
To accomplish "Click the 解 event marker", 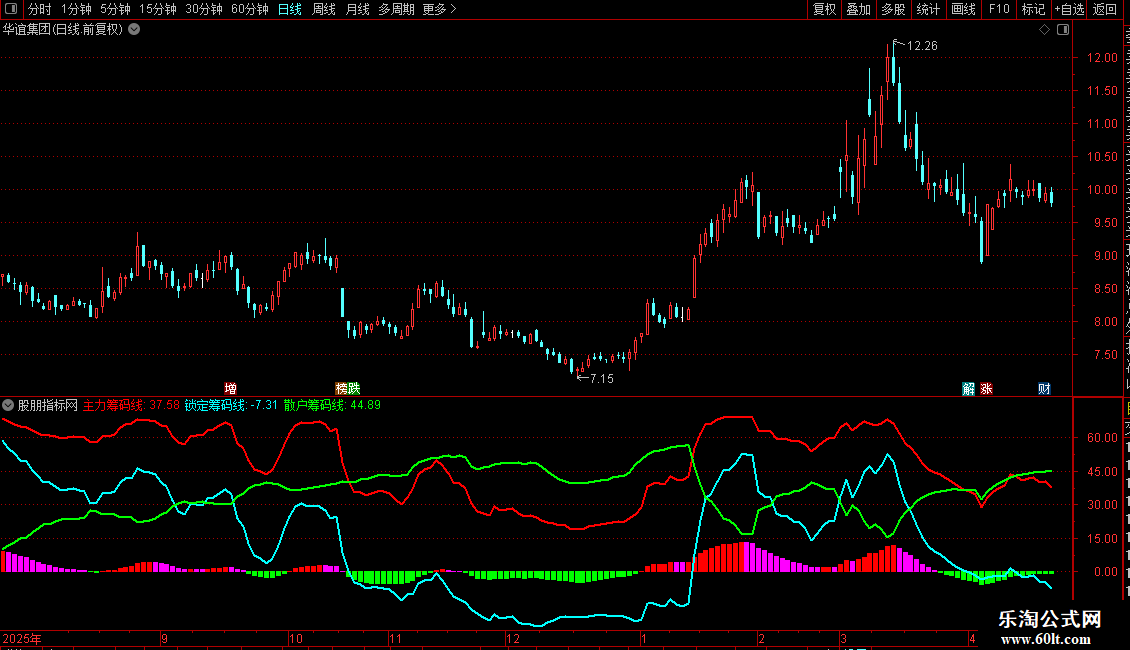I will pyautogui.click(x=969, y=388).
